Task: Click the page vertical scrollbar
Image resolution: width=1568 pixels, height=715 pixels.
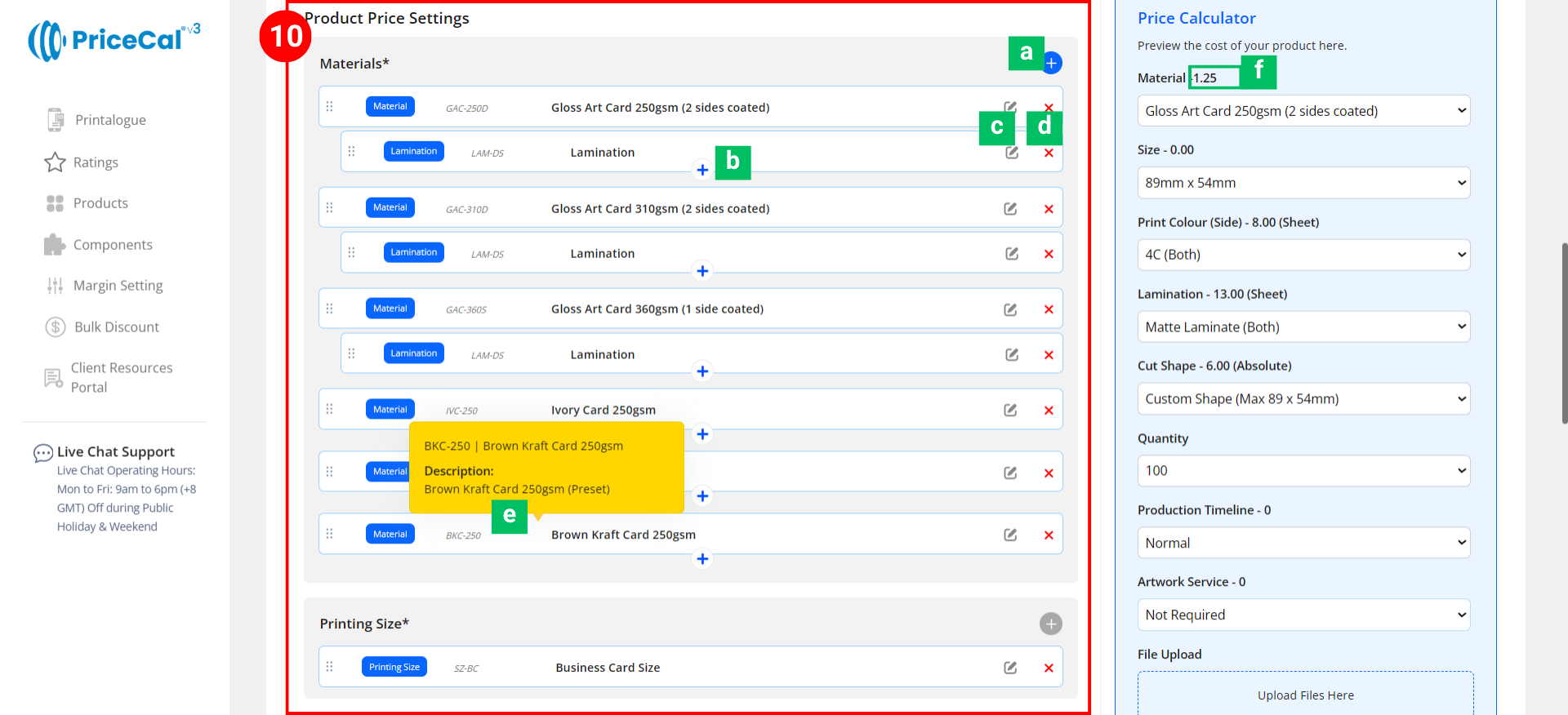Action: tap(1563, 333)
